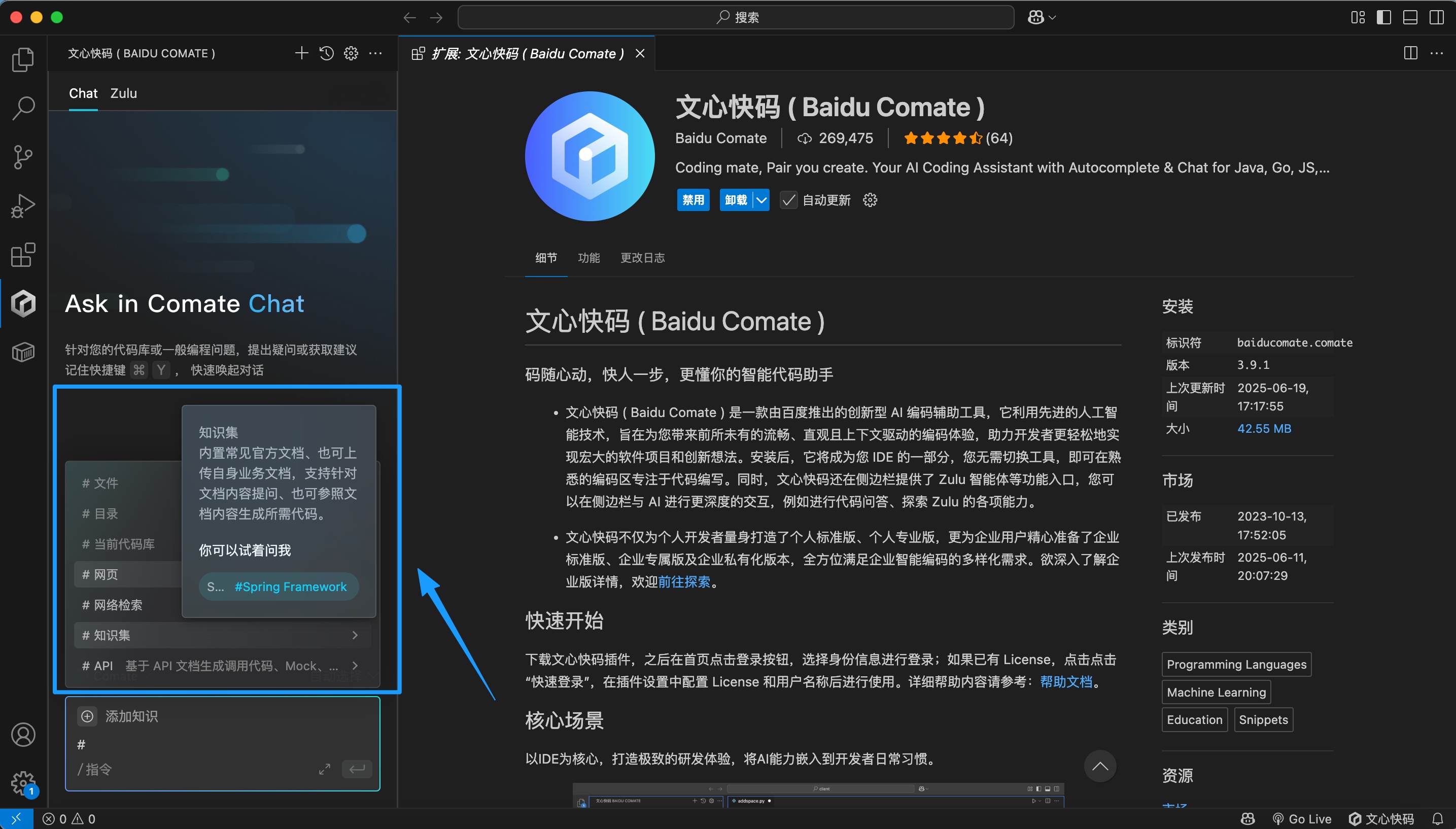Screen dimensions: 1456x829
Task: Open Comate panel settings gear
Action: 351,53
